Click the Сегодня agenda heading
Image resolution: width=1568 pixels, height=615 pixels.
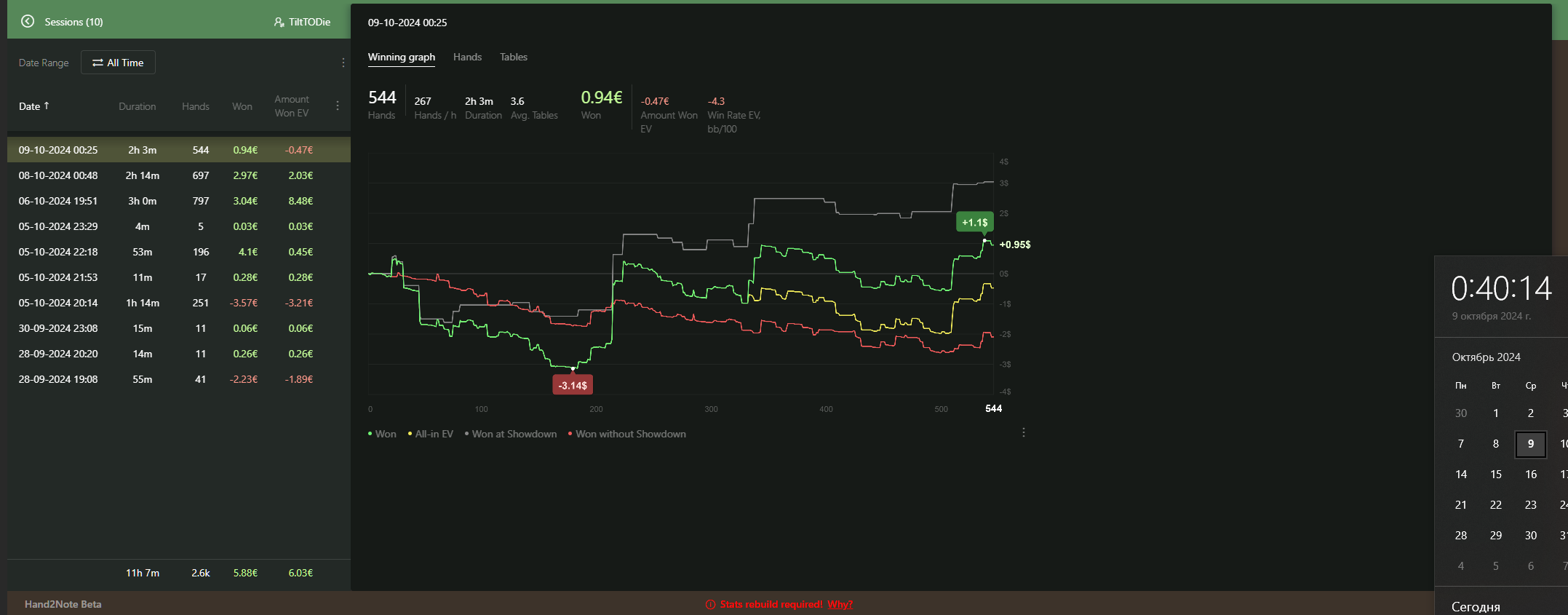point(1476,607)
